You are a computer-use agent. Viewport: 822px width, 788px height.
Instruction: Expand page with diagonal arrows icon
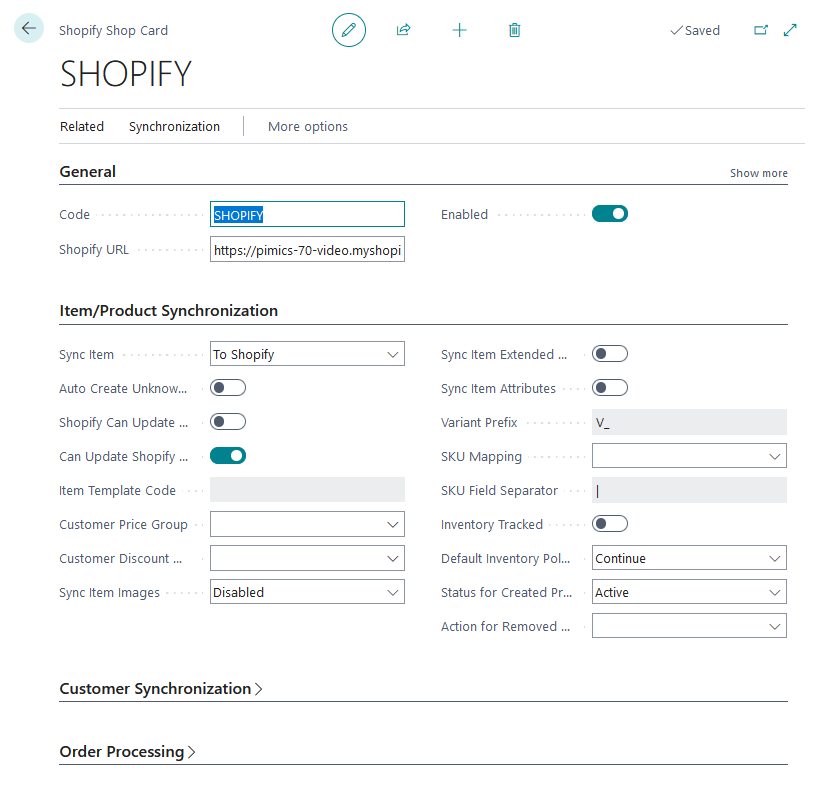click(x=790, y=30)
